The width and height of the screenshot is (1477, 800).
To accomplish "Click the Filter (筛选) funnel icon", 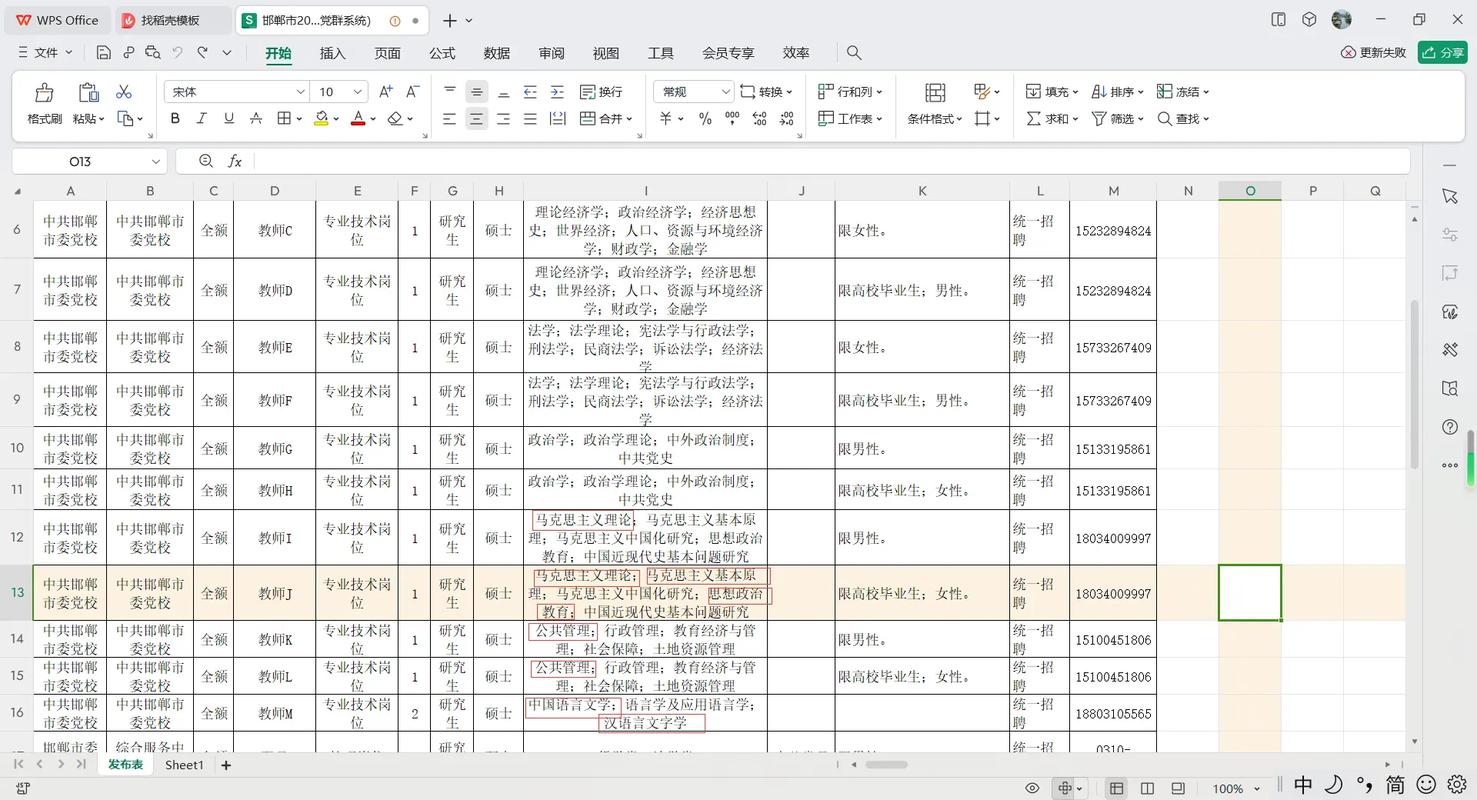I will (x=1099, y=119).
